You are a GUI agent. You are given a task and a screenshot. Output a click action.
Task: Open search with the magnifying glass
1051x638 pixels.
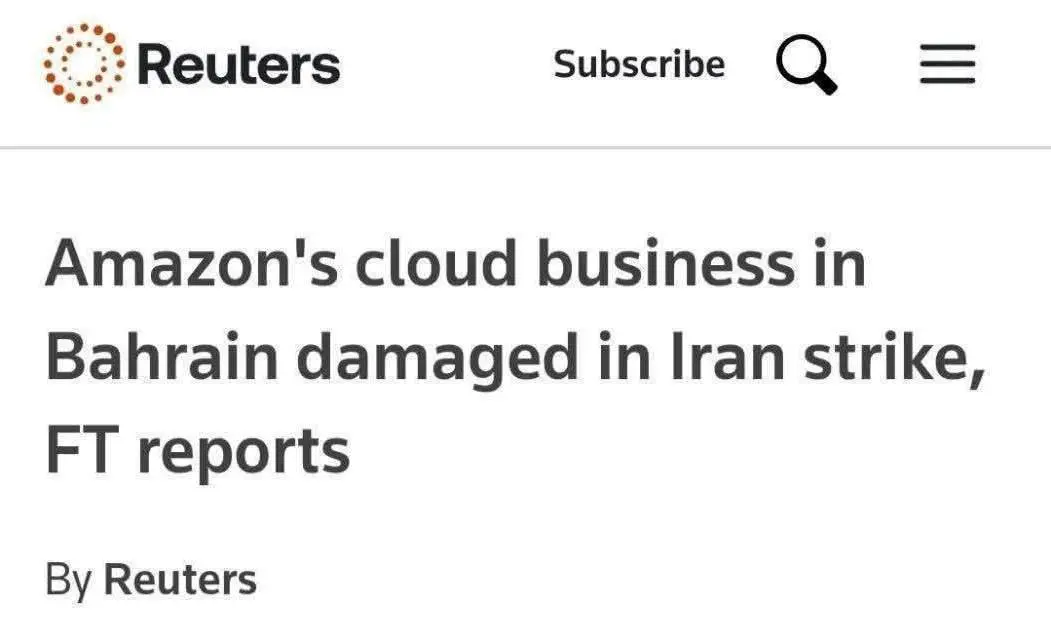pos(806,66)
